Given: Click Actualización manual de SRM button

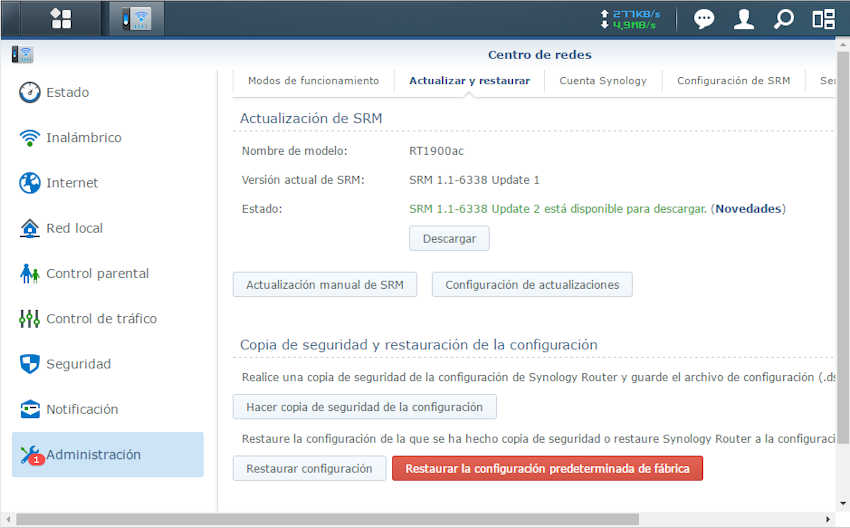Looking at the screenshot, I should (x=325, y=285).
